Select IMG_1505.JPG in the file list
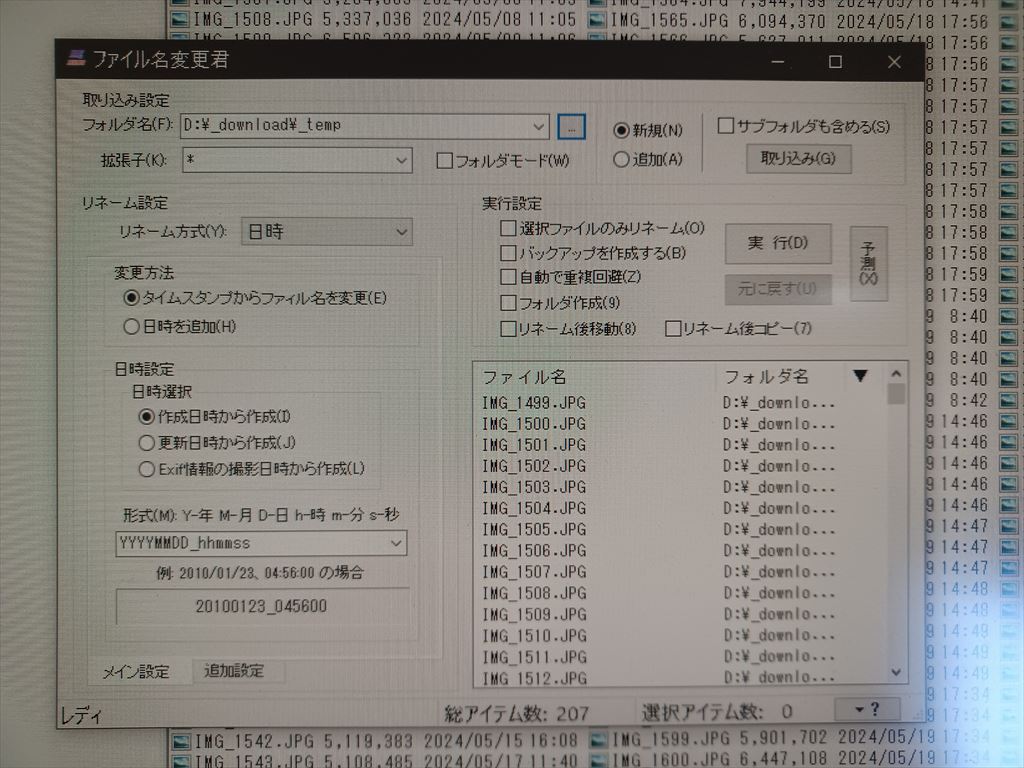The image size is (1024, 768). coord(534,530)
